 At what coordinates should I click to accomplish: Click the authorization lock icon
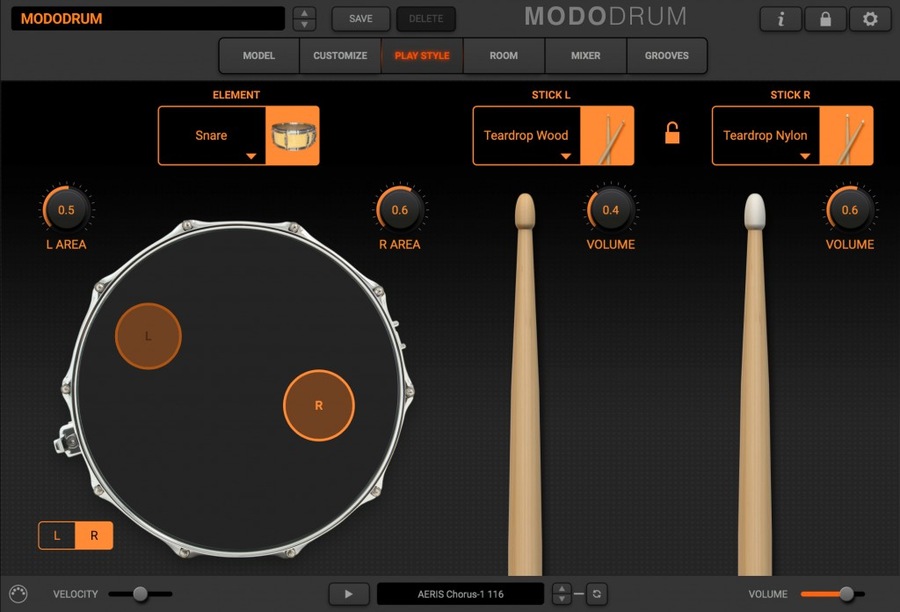point(825,19)
